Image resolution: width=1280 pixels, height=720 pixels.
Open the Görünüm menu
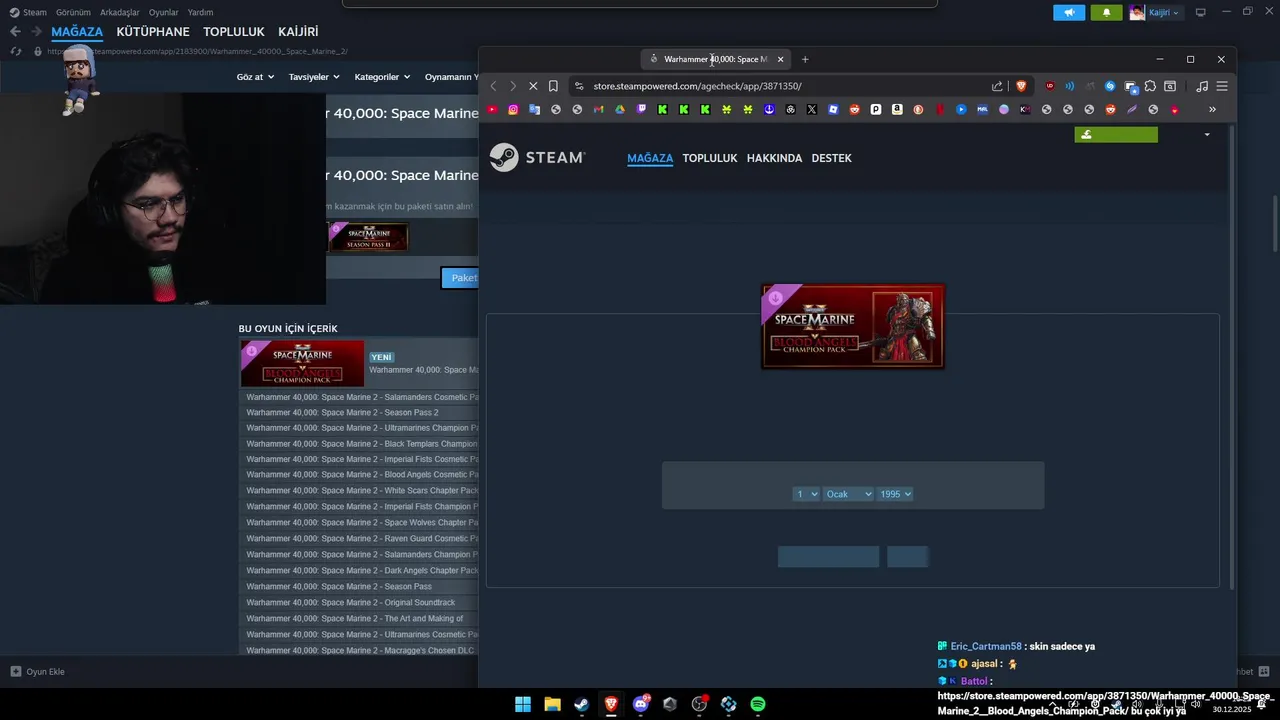pyautogui.click(x=73, y=13)
